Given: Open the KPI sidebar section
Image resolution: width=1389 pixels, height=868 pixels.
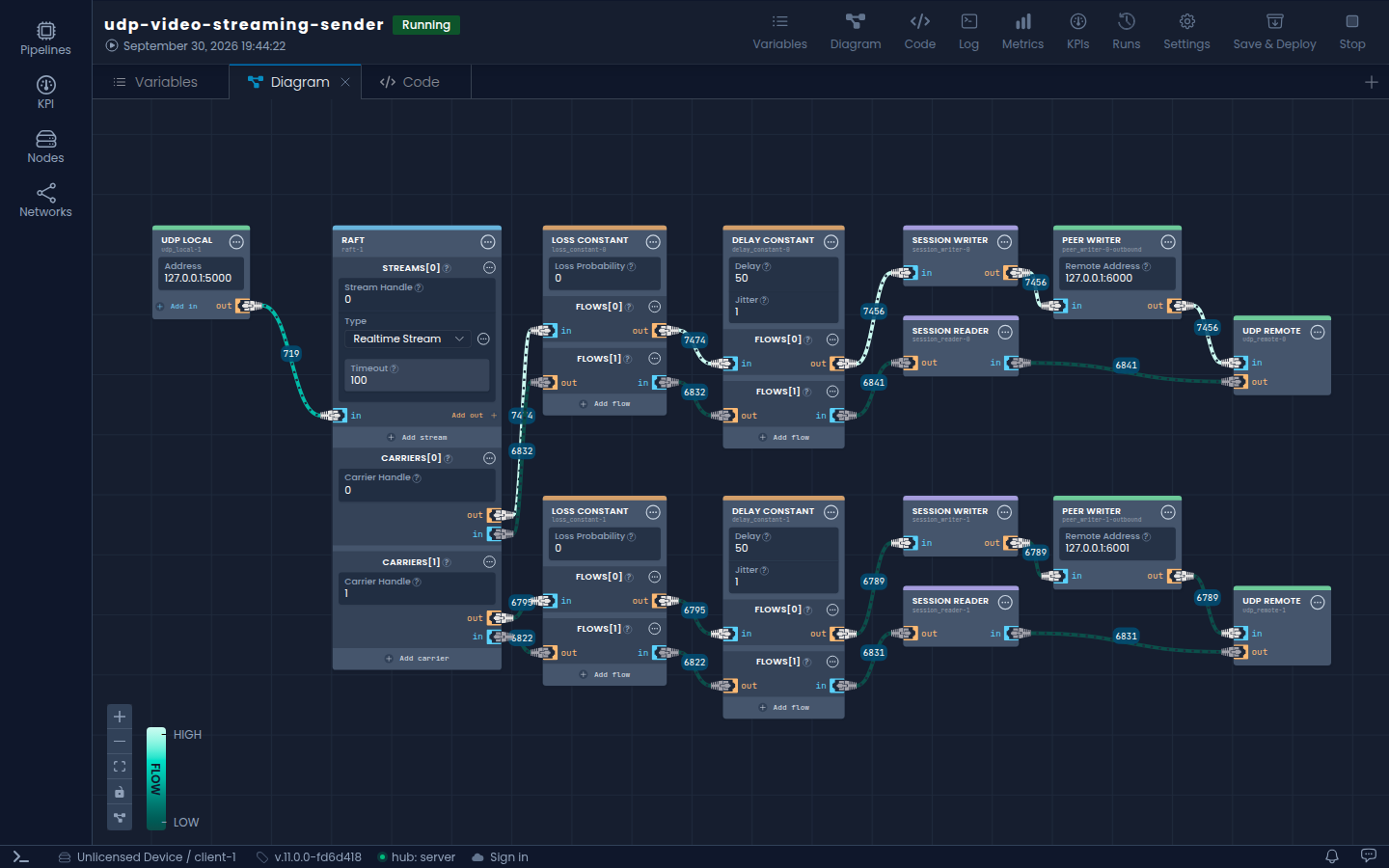Looking at the screenshot, I should (x=45, y=93).
